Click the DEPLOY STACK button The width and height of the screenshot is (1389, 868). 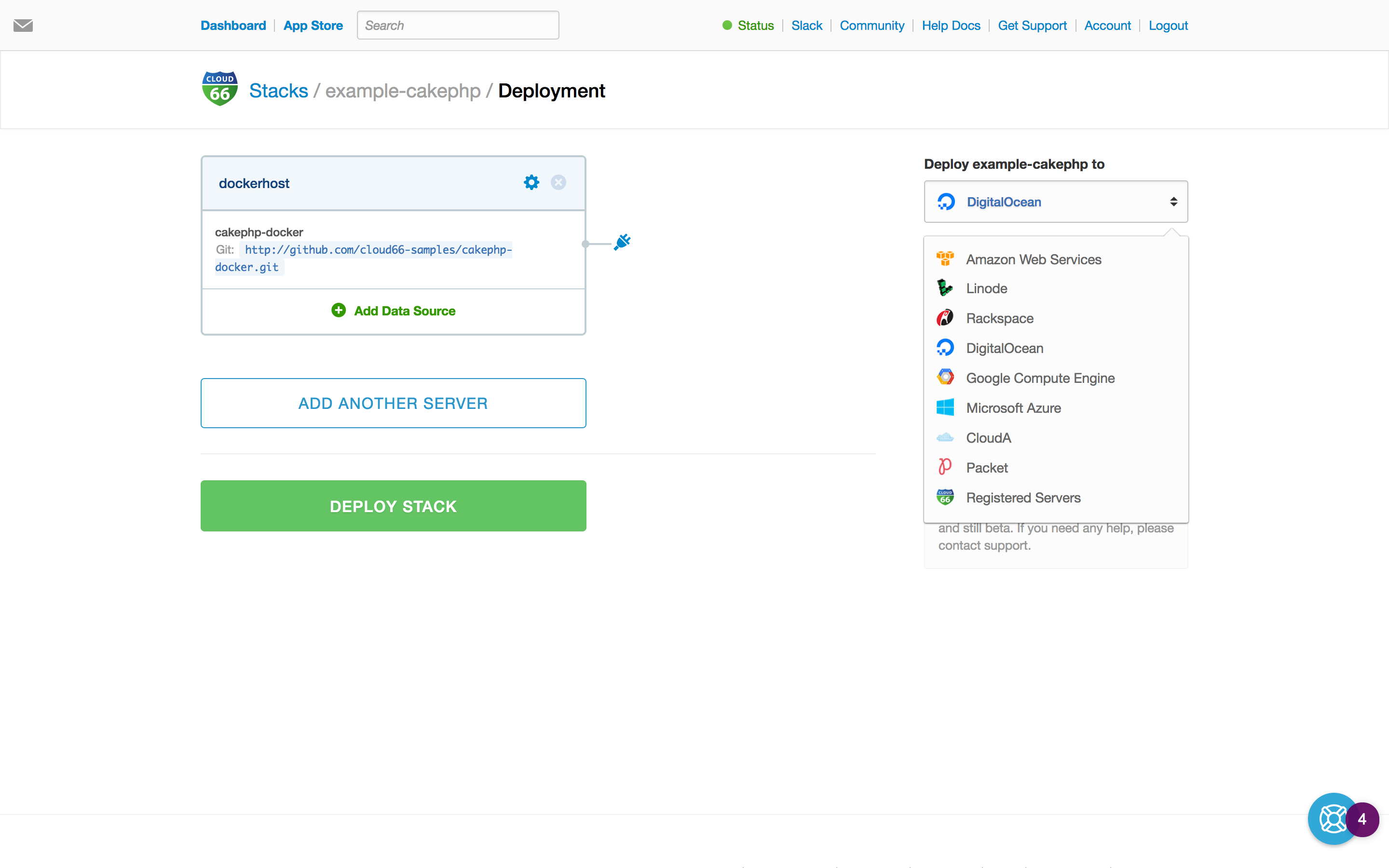(x=394, y=505)
